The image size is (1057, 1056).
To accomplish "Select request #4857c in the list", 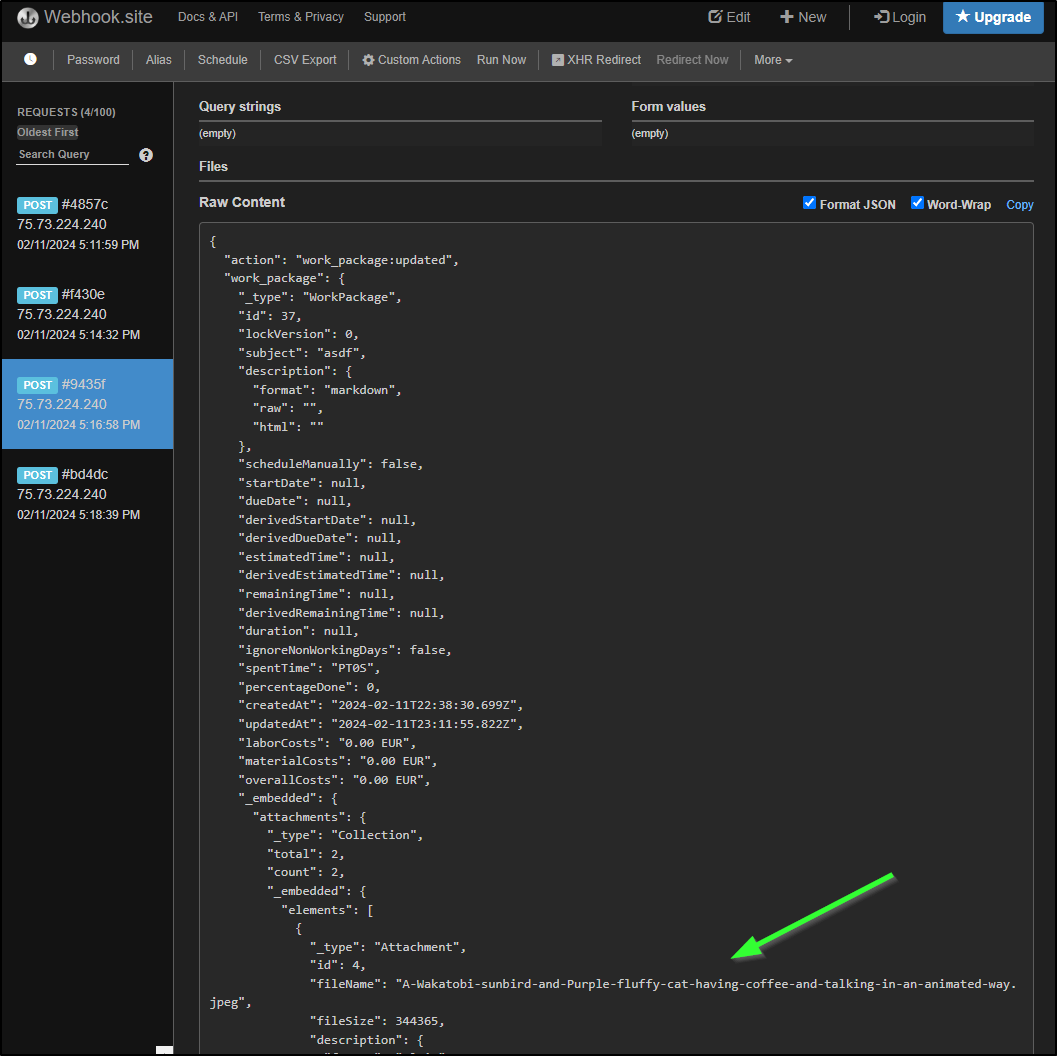I will click(x=87, y=224).
